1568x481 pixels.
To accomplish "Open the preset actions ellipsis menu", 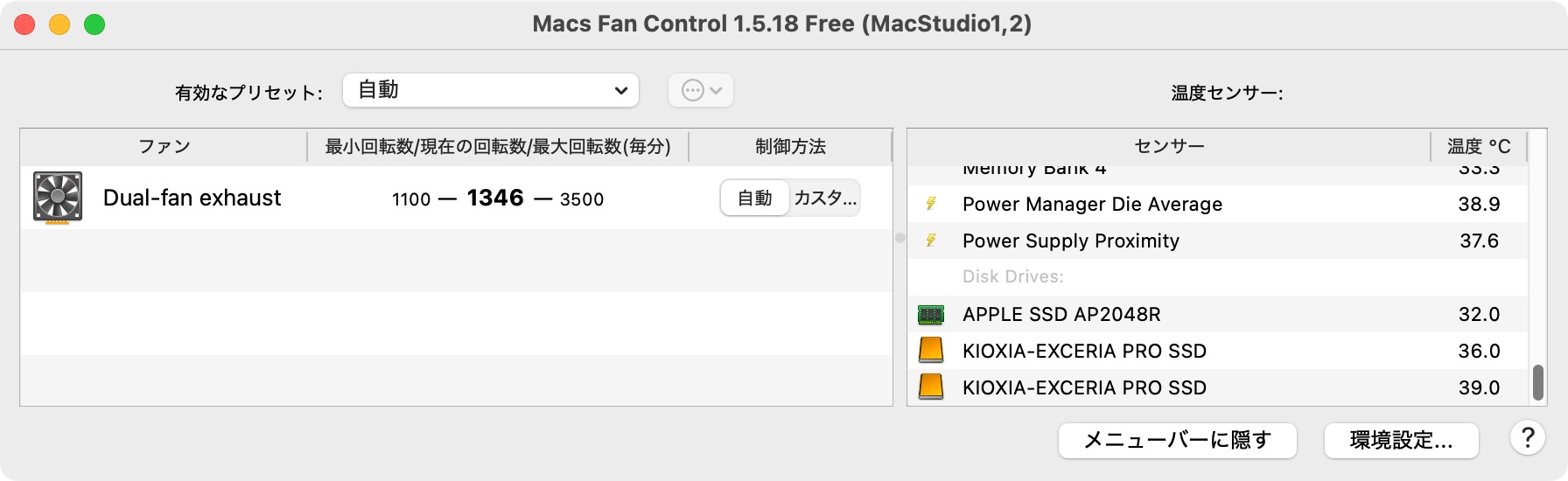I will pyautogui.click(x=701, y=90).
